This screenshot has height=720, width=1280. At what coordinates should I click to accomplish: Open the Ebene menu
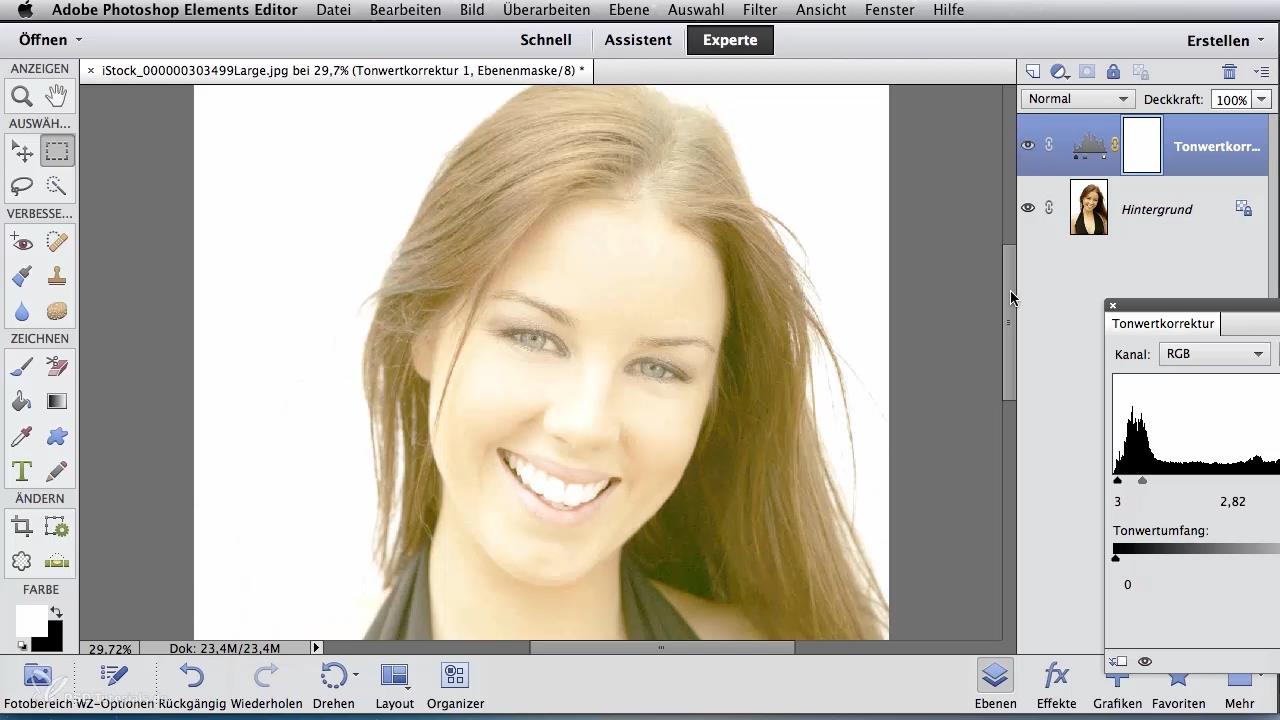click(x=628, y=10)
